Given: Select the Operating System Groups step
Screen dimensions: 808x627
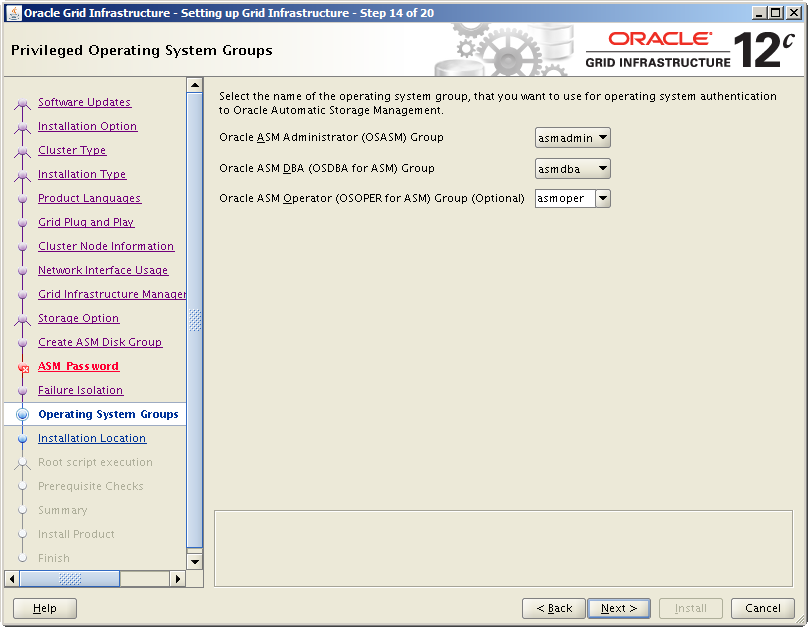Looking at the screenshot, I should pos(108,414).
